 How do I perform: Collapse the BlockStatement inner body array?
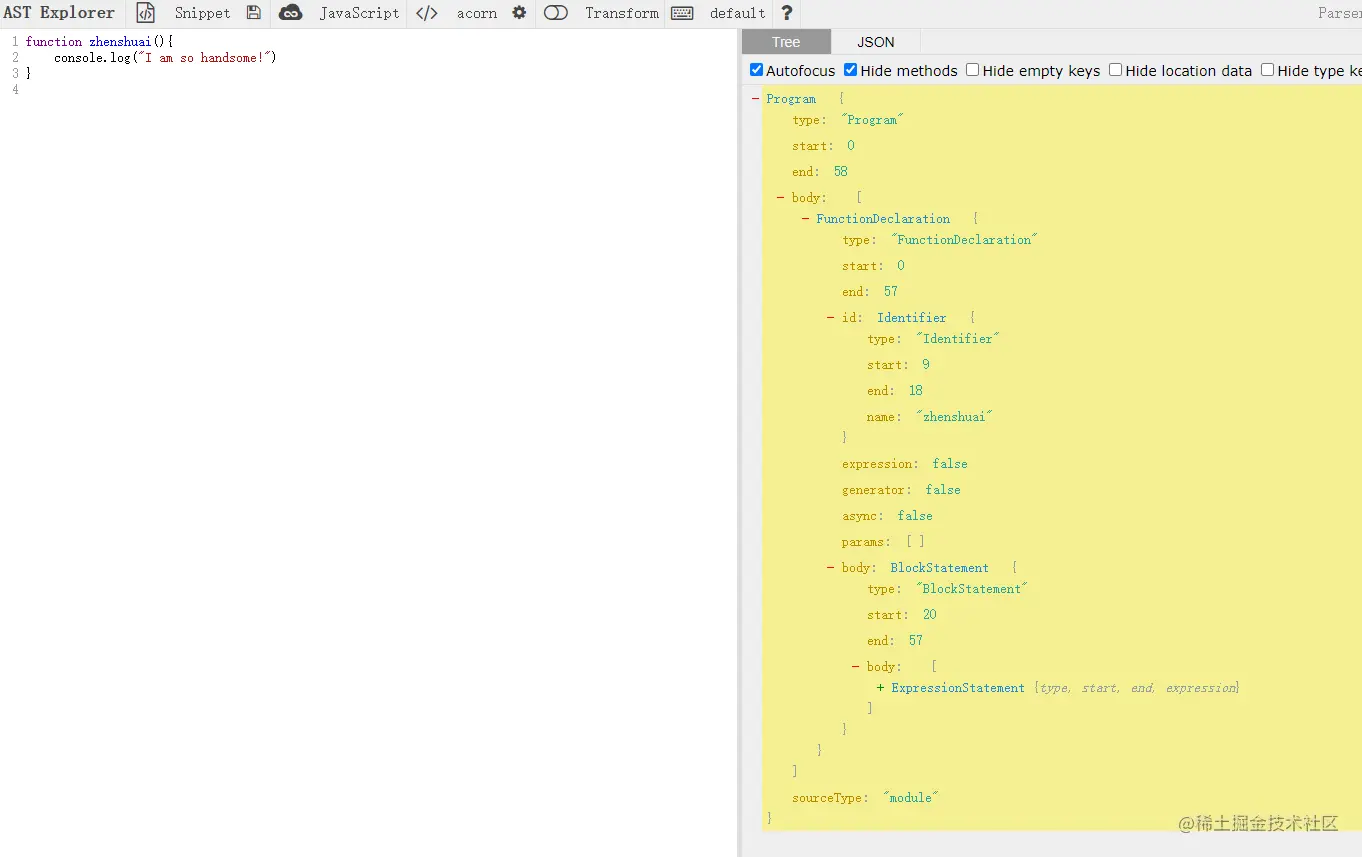856,666
